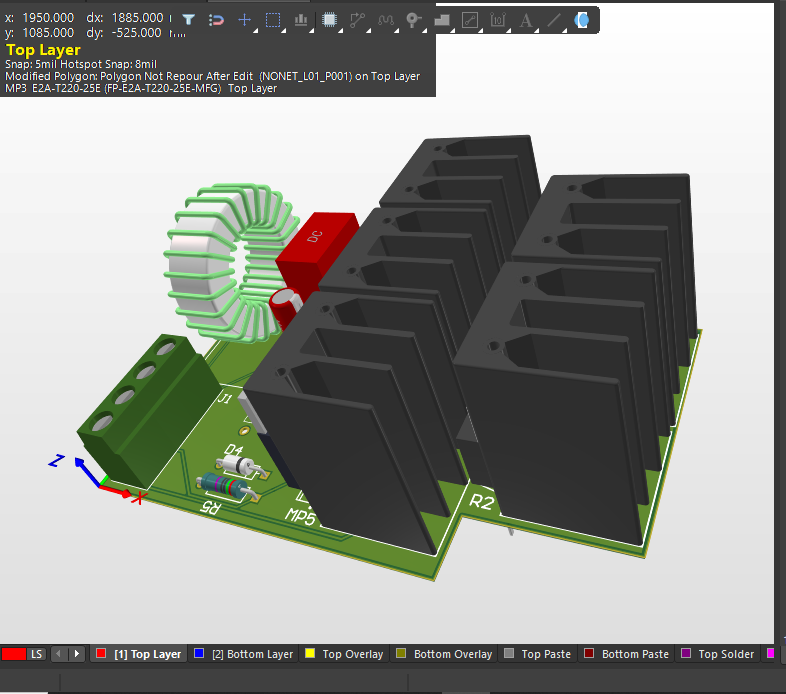Click the yellow Top Overlay color swatch
The height and width of the screenshot is (694, 786).
[x=310, y=653]
